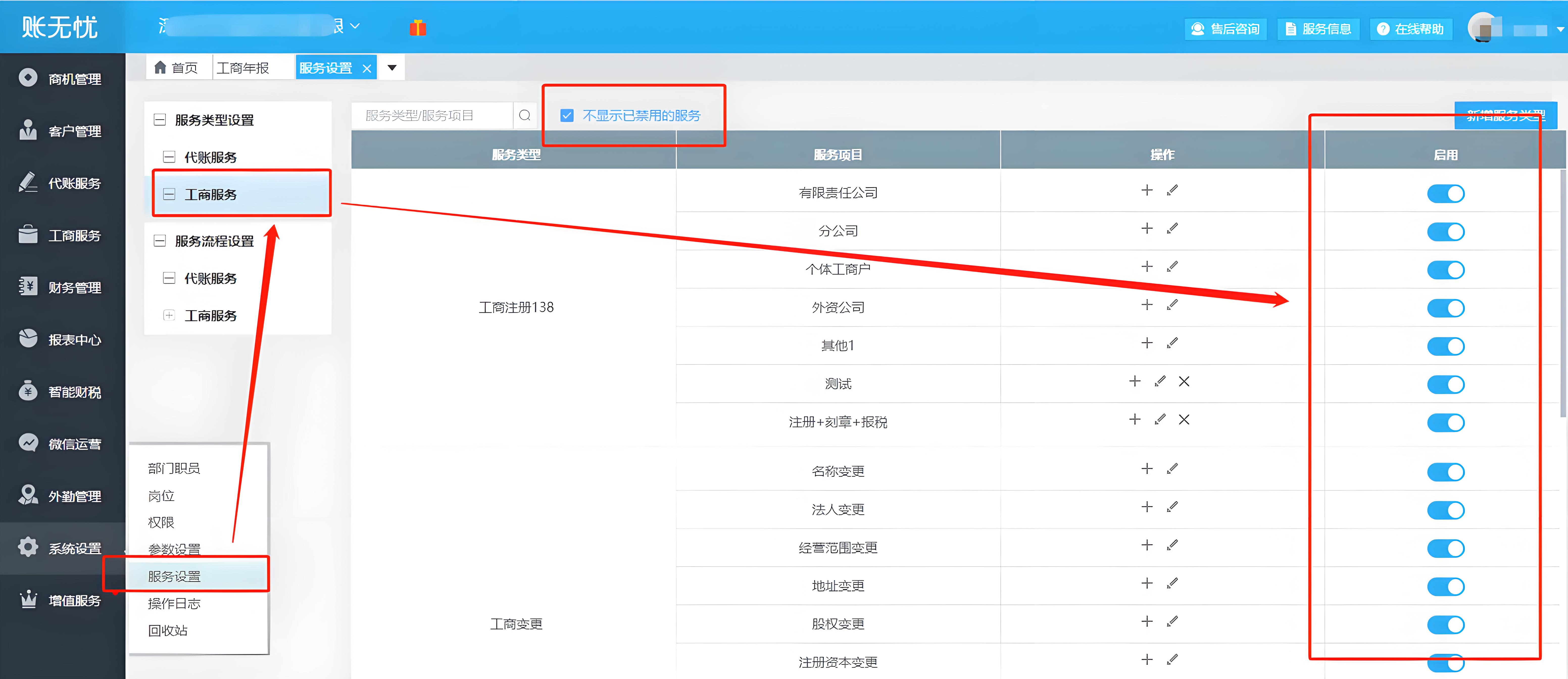Uncheck 不显示已禁用的服务 checkbox

(x=567, y=115)
